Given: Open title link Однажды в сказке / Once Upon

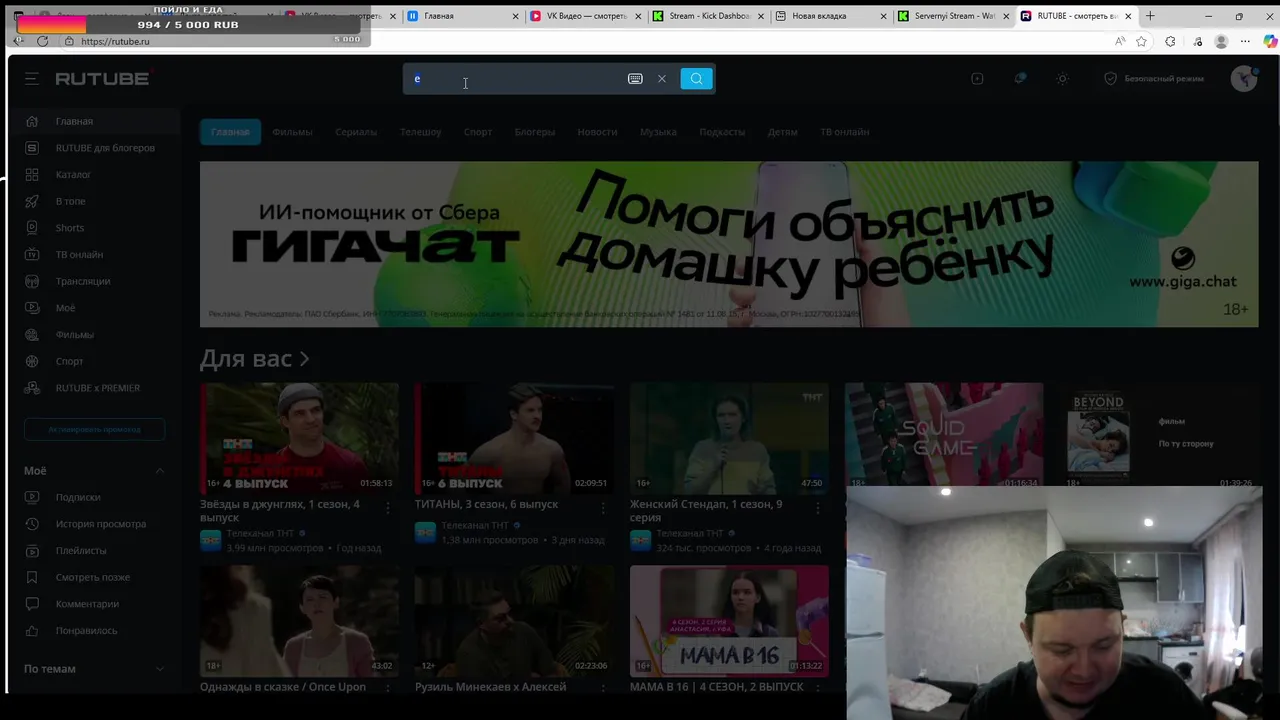Looking at the screenshot, I should click(x=283, y=687).
